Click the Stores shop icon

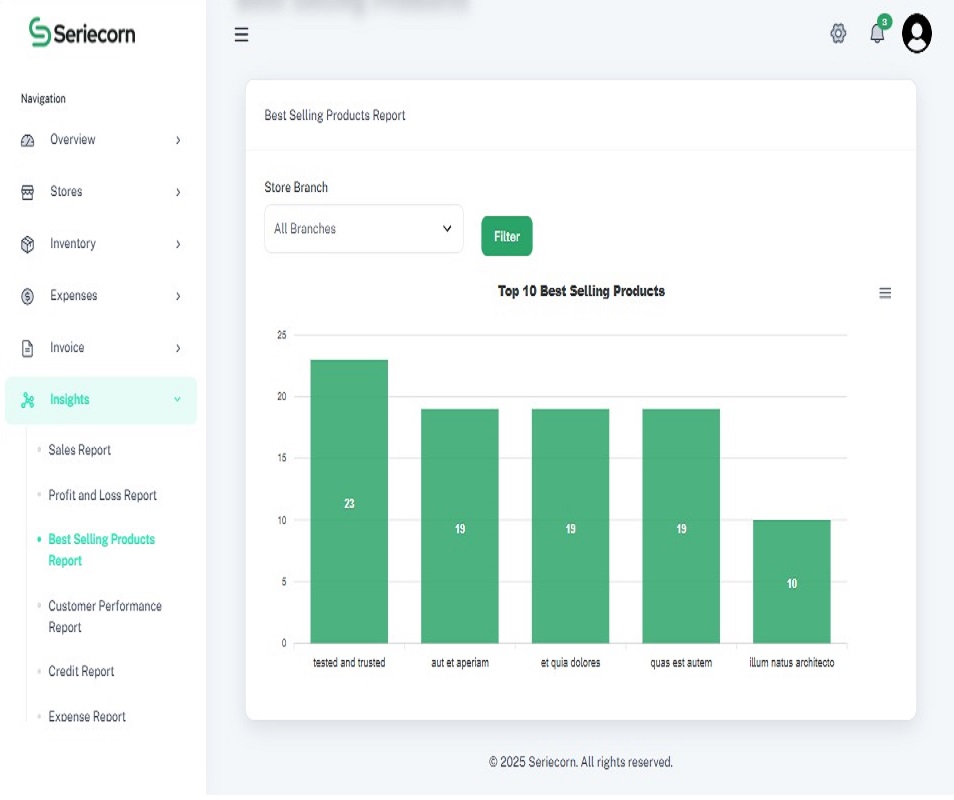tap(27, 192)
